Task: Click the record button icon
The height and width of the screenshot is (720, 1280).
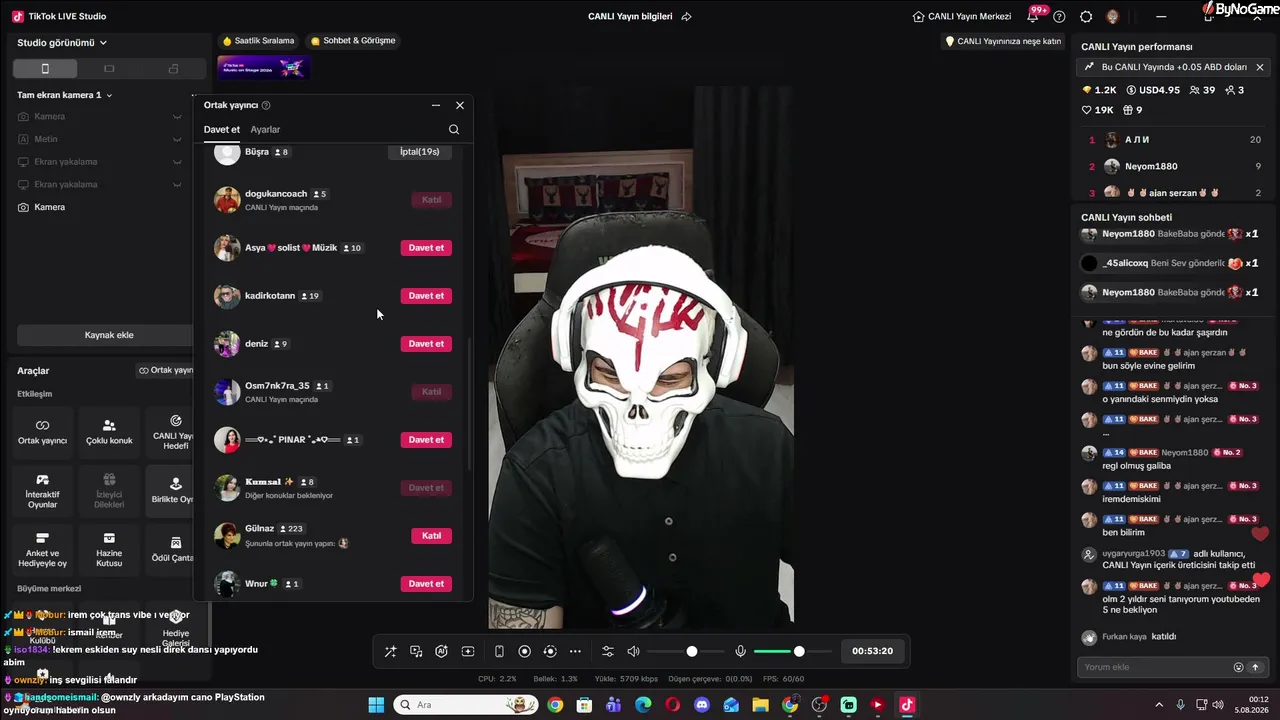Action: pyautogui.click(x=524, y=651)
